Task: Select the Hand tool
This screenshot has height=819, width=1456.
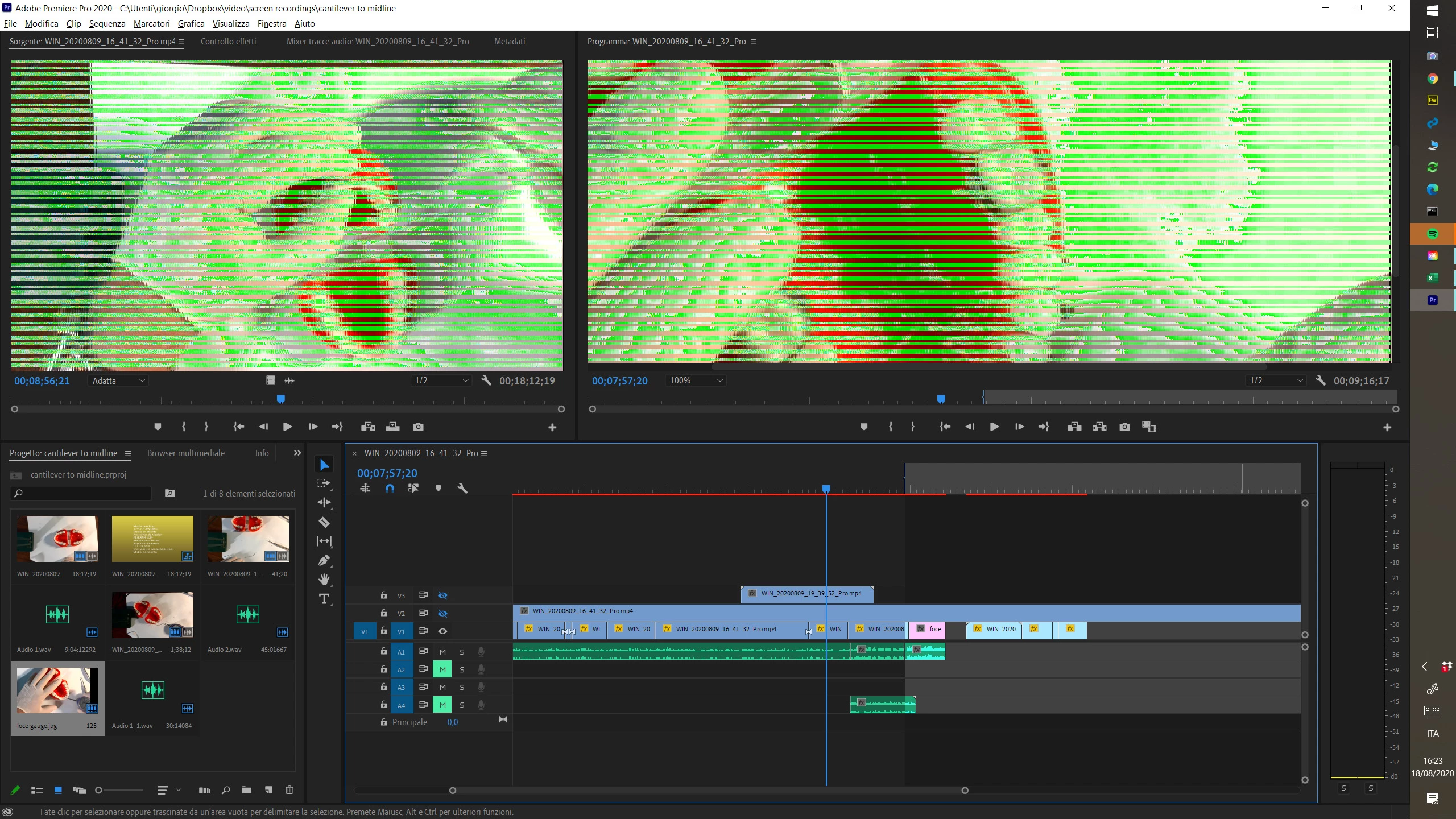Action: coord(324,580)
